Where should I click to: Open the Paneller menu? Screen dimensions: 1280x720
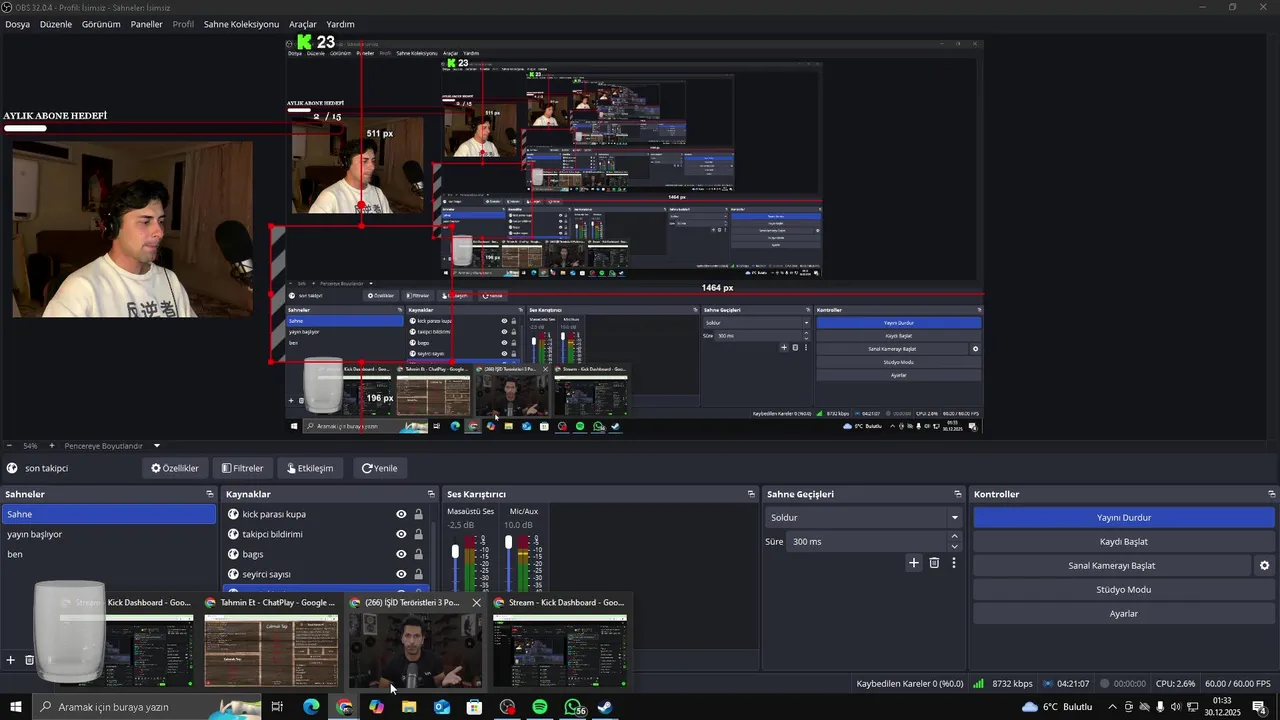(146, 24)
